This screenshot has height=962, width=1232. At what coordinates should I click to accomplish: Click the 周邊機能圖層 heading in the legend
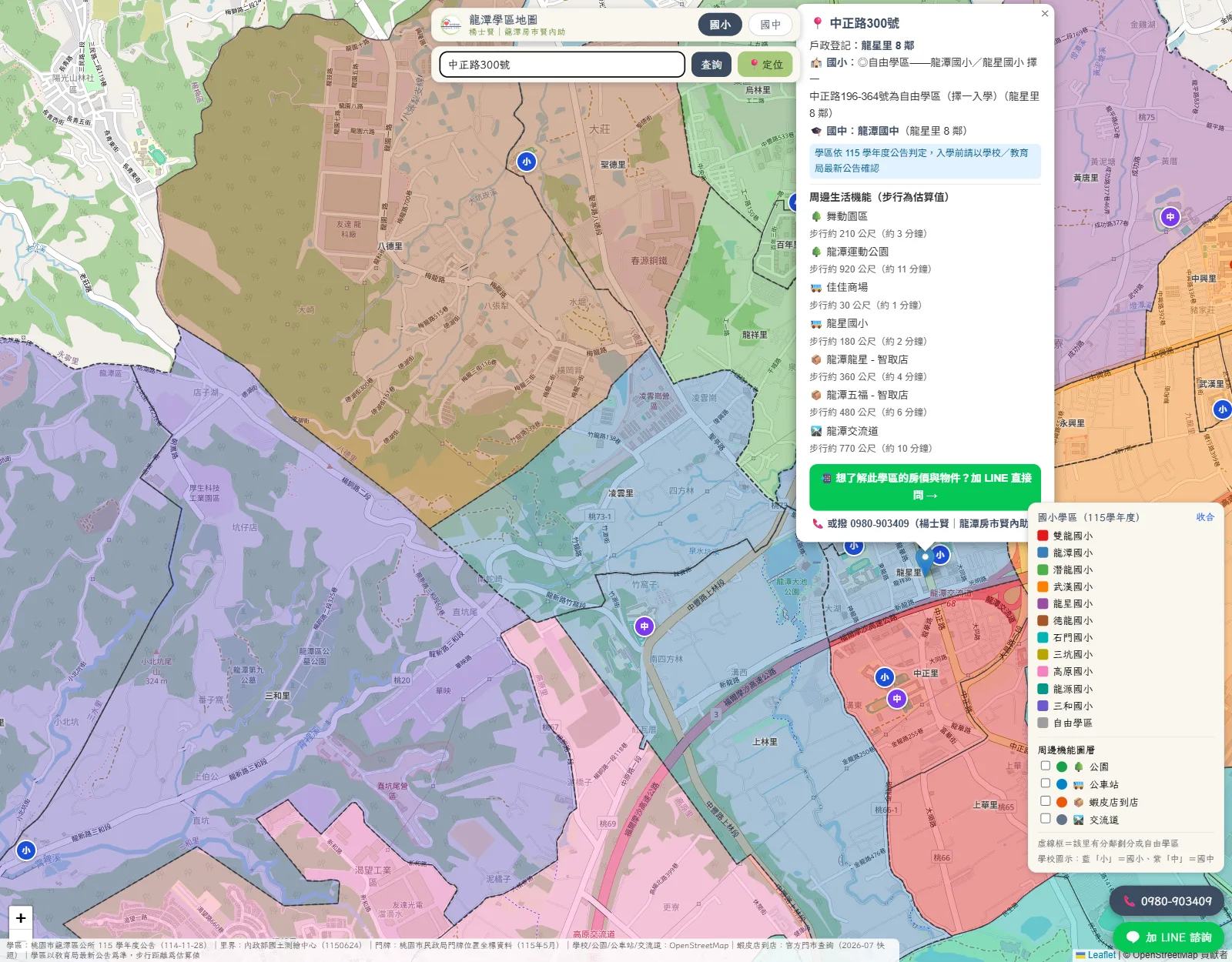1066,750
